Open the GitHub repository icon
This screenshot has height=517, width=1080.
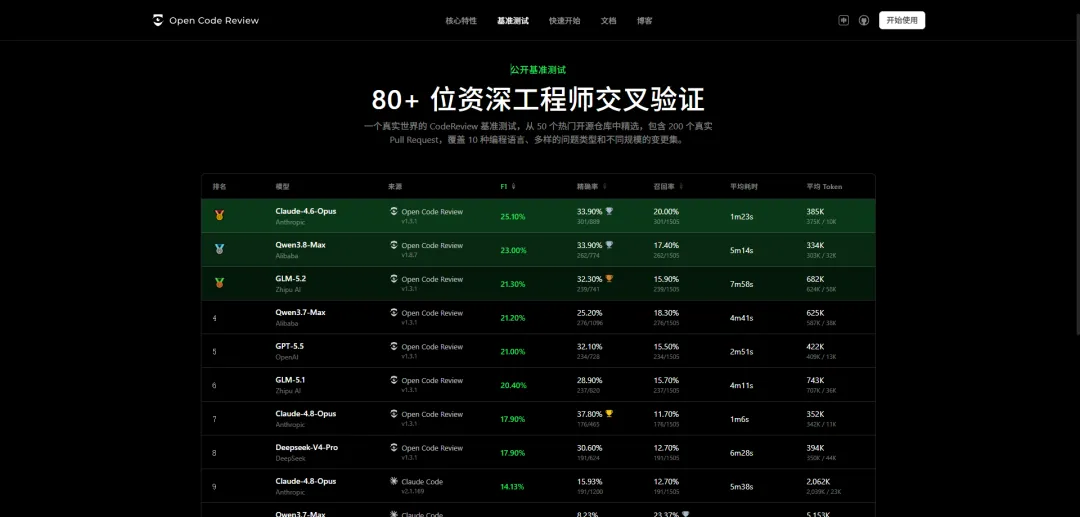point(864,21)
